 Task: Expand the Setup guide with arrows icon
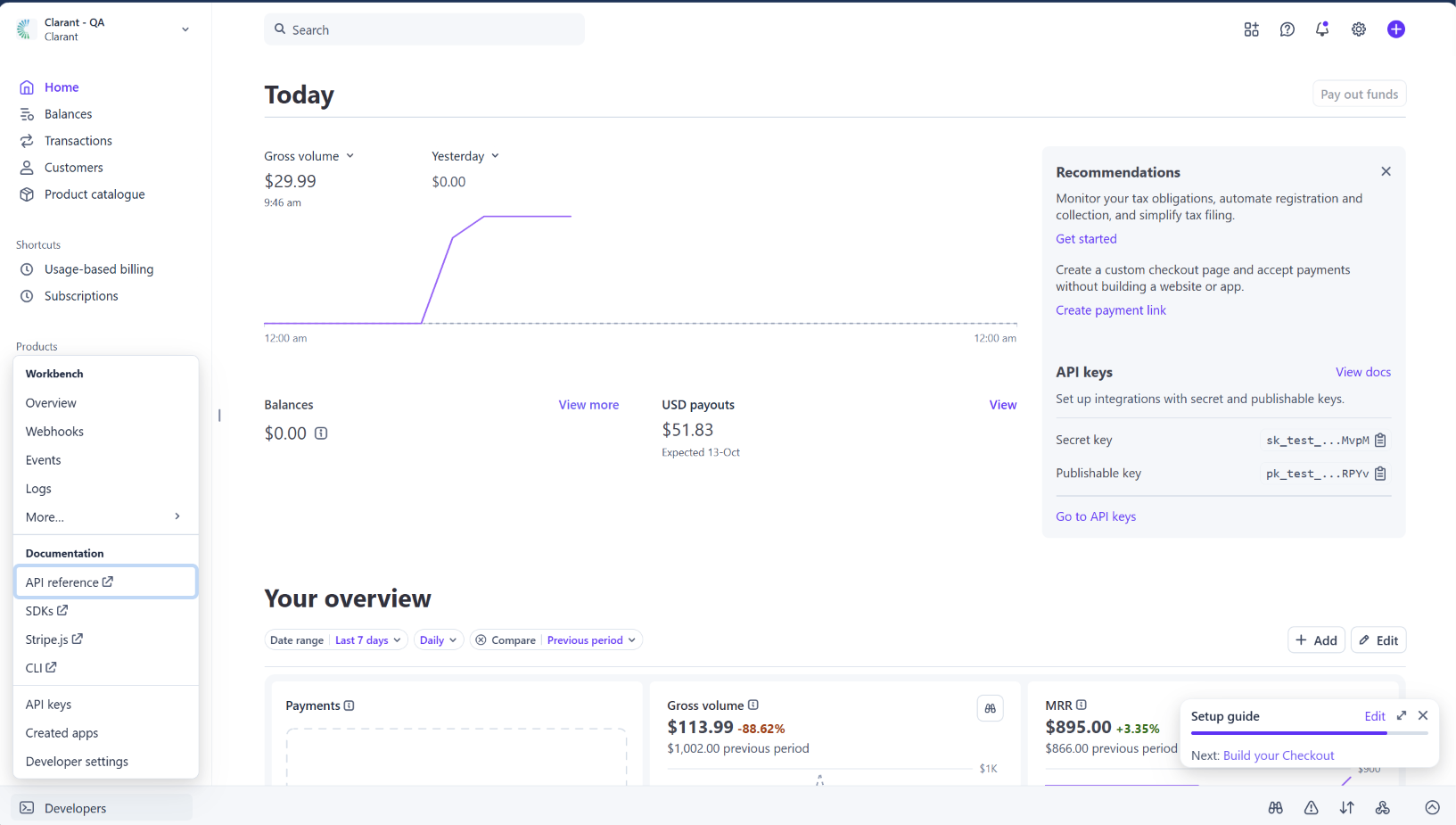pos(1402,715)
